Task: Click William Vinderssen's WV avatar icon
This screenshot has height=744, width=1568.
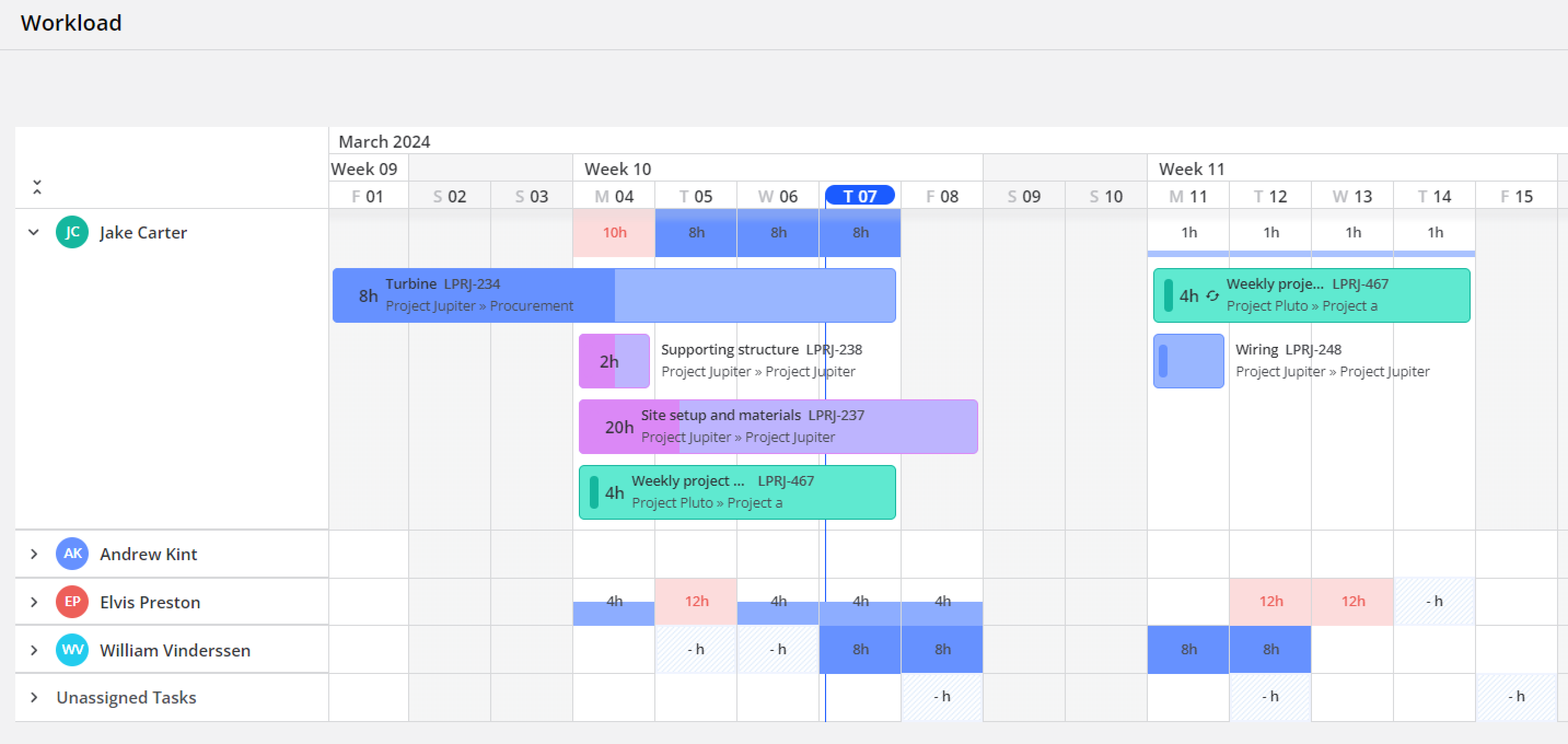Action: coord(72,649)
